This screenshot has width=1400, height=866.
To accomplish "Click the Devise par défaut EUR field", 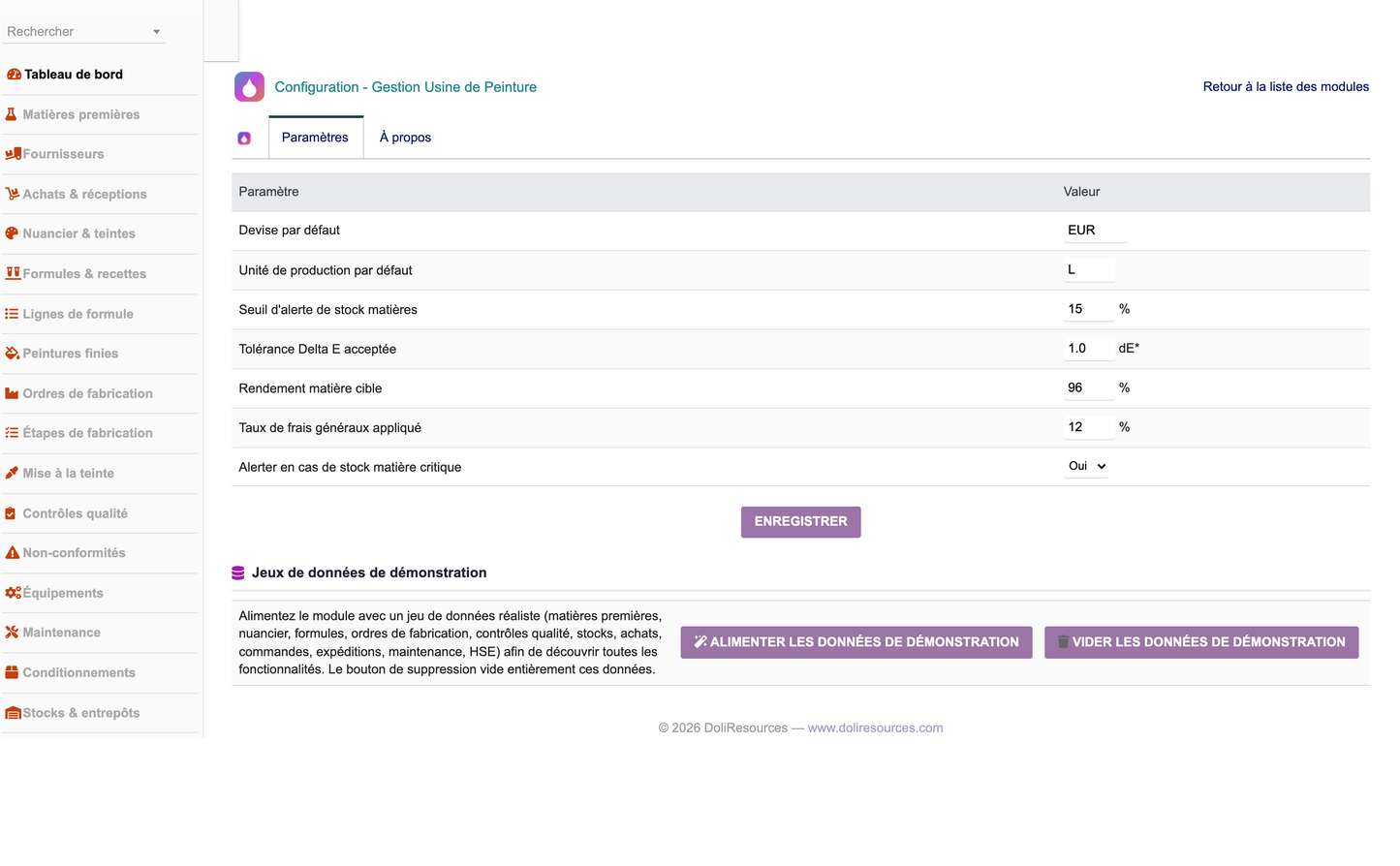I will pos(1096,231).
